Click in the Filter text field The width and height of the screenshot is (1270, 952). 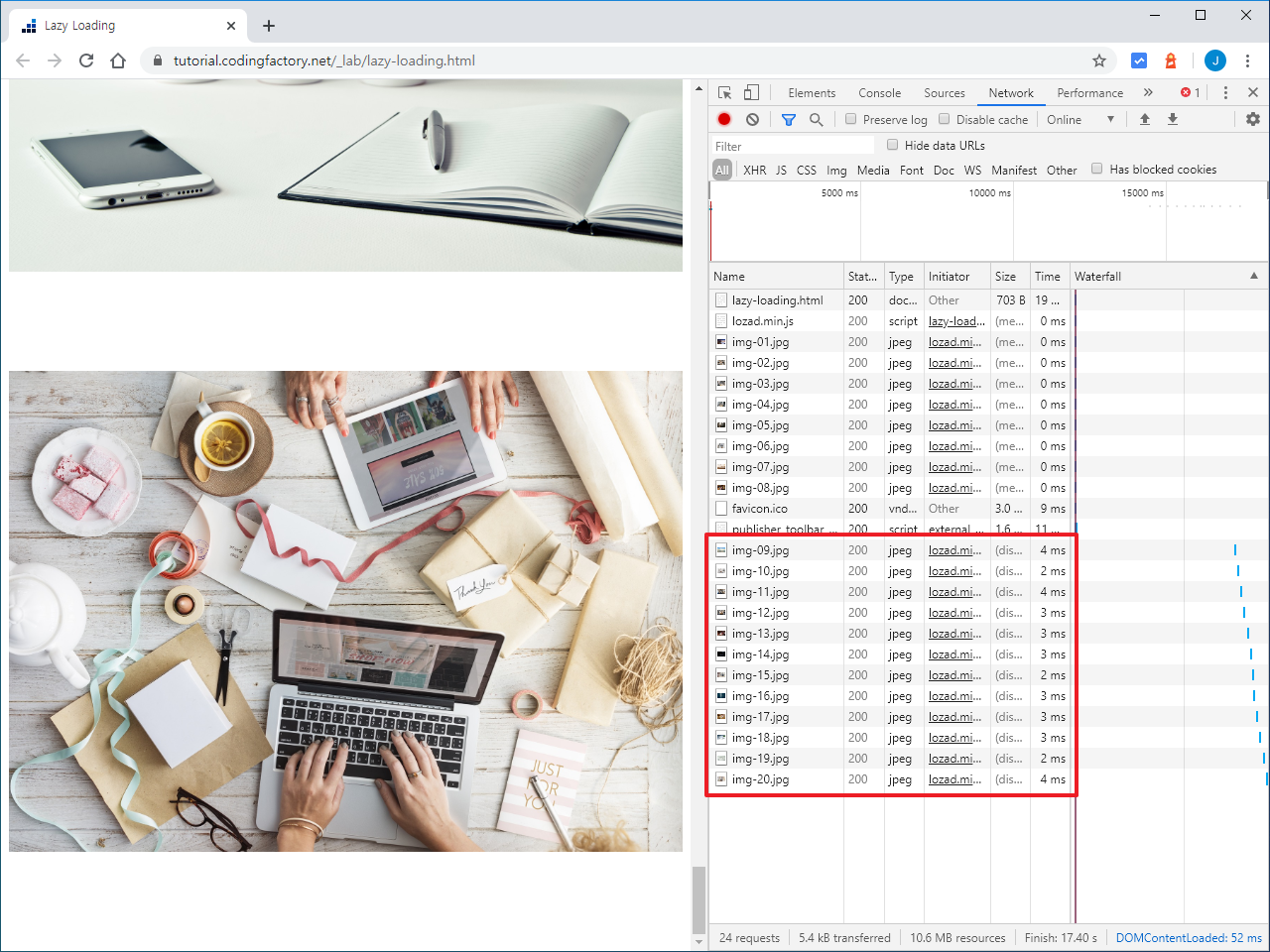794,146
